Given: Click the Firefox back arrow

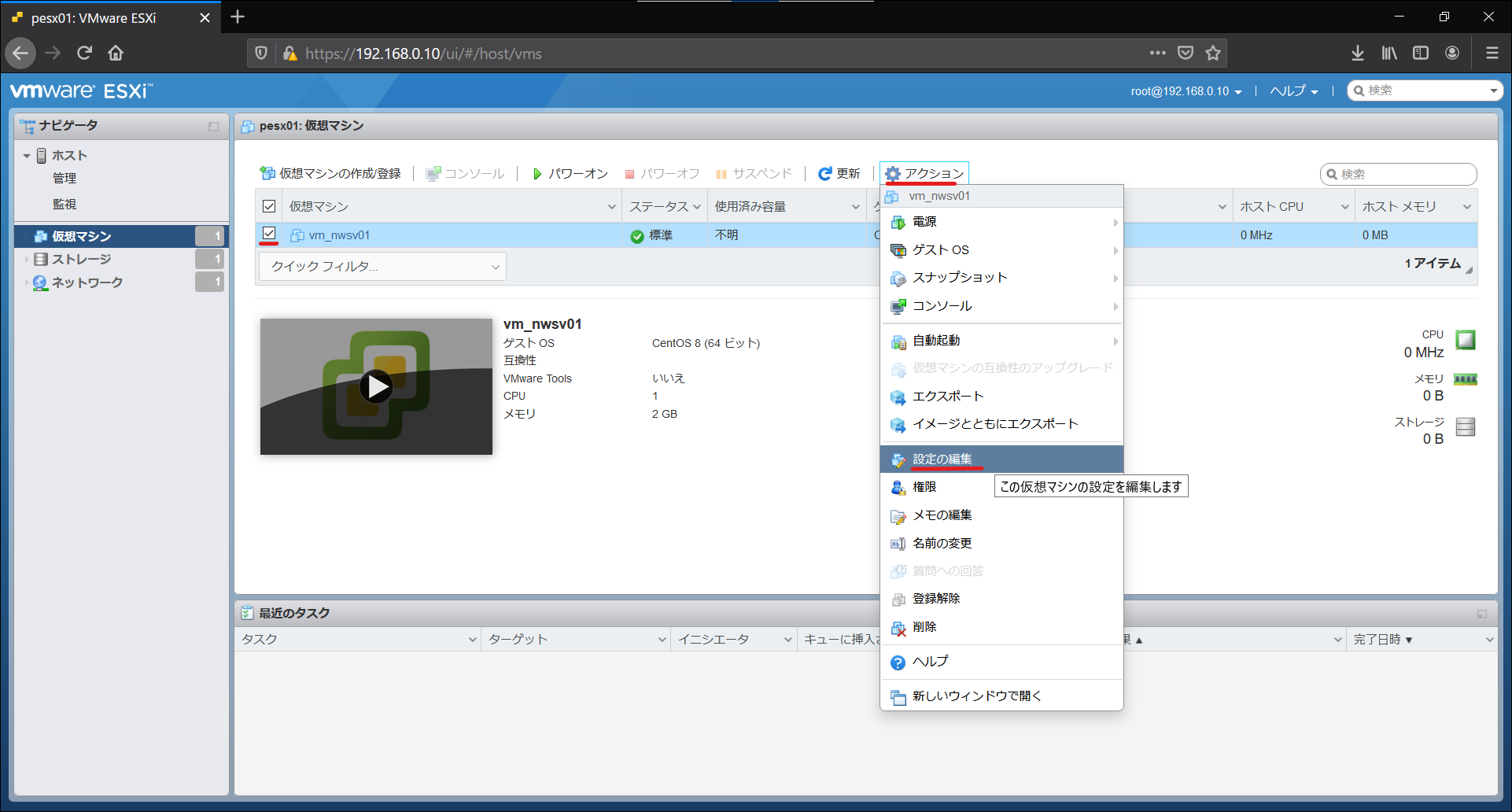Looking at the screenshot, I should 21,54.
